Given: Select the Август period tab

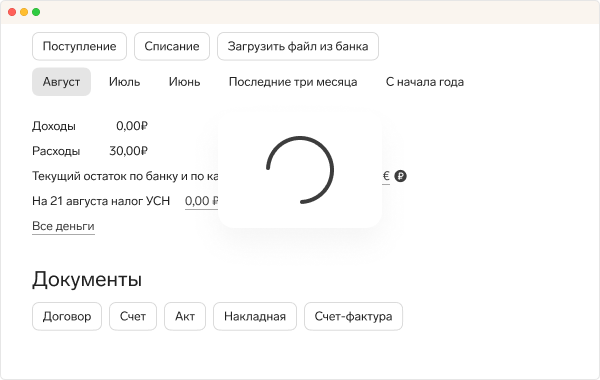Looking at the screenshot, I should pos(61,82).
